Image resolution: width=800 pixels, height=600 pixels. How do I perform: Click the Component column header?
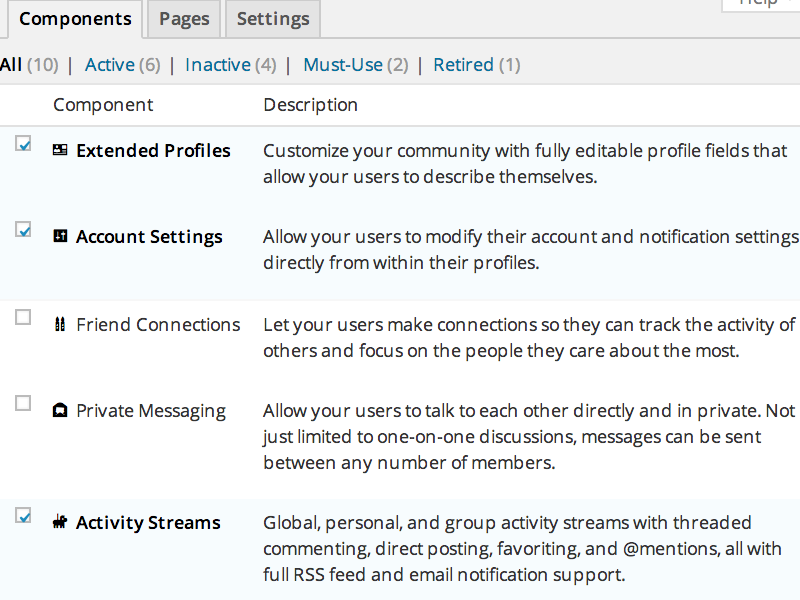tap(103, 104)
